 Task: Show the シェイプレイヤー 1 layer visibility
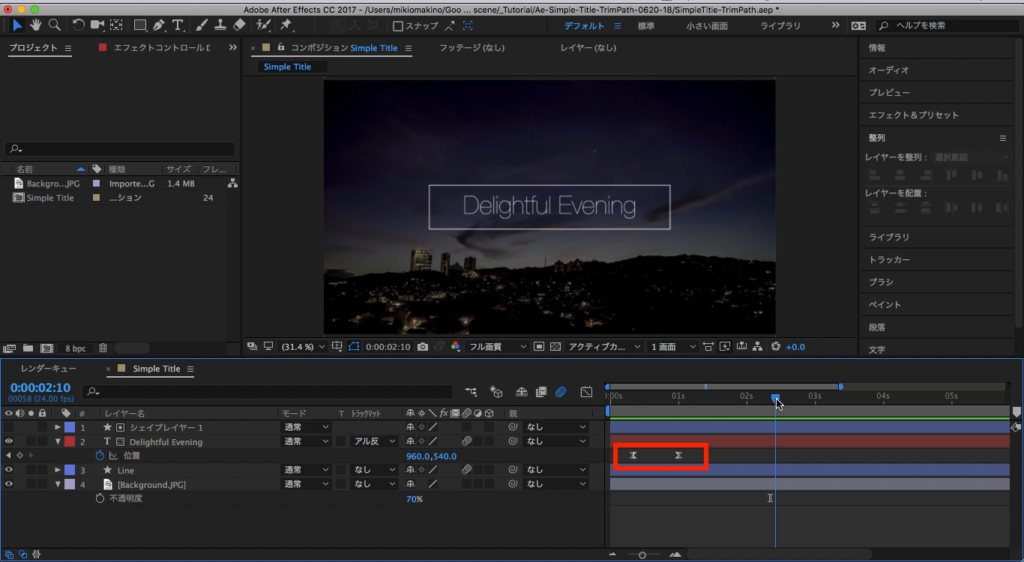[9, 427]
